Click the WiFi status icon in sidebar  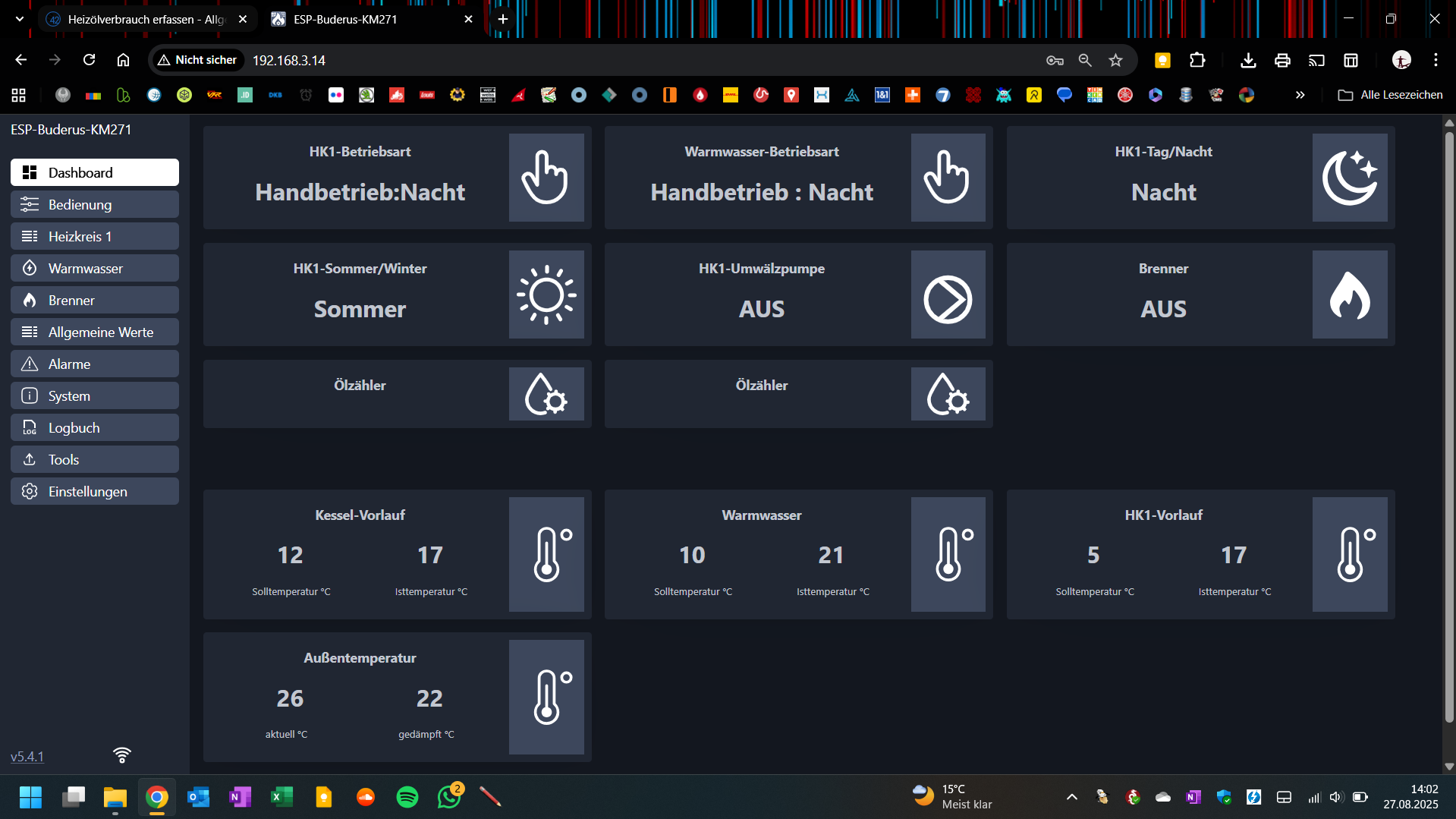tap(121, 755)
